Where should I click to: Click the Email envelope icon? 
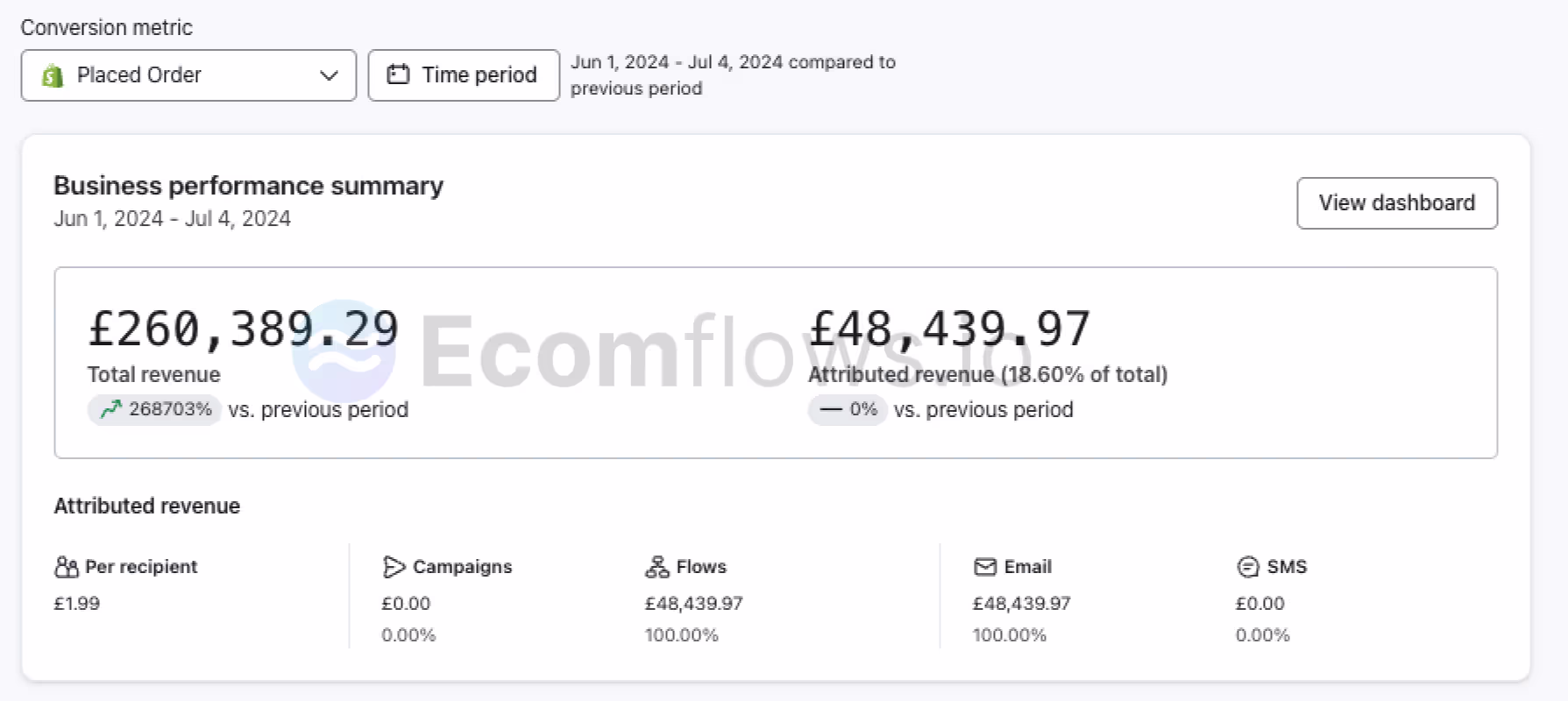pyautogui.click(x=985, y=567)
